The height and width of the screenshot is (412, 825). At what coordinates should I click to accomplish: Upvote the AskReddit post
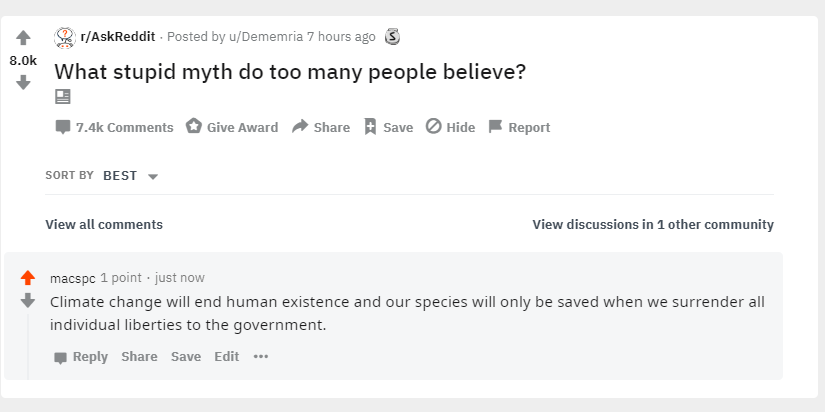23,38
